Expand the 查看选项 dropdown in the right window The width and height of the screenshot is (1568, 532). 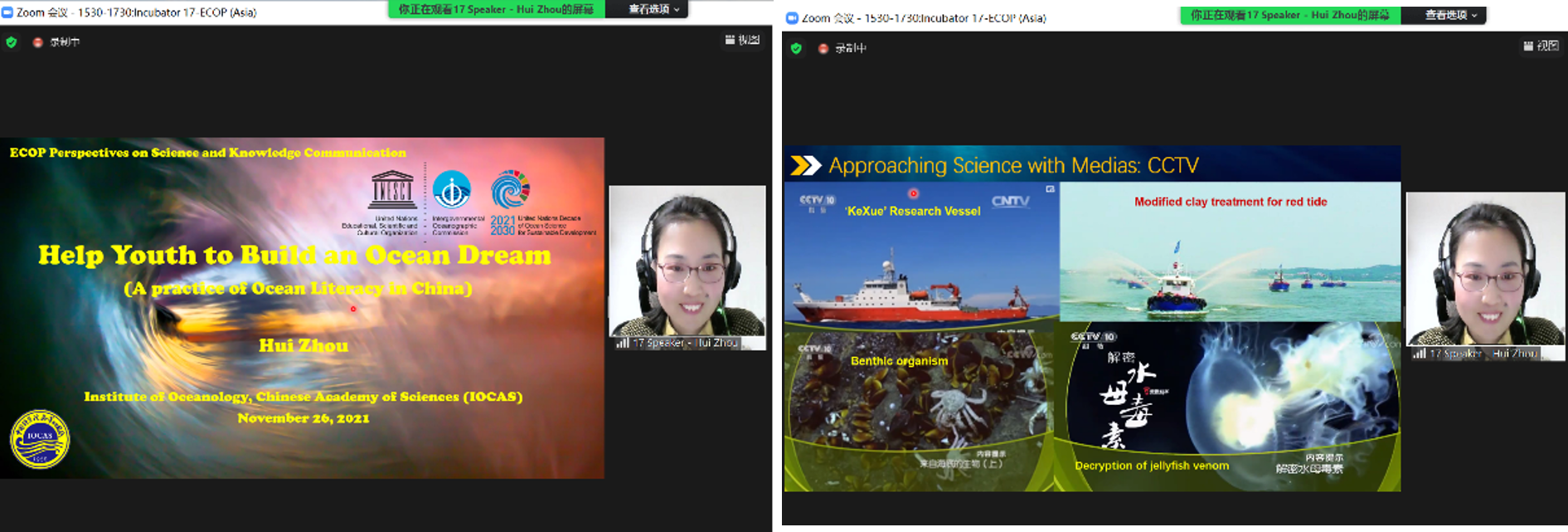1450,15
